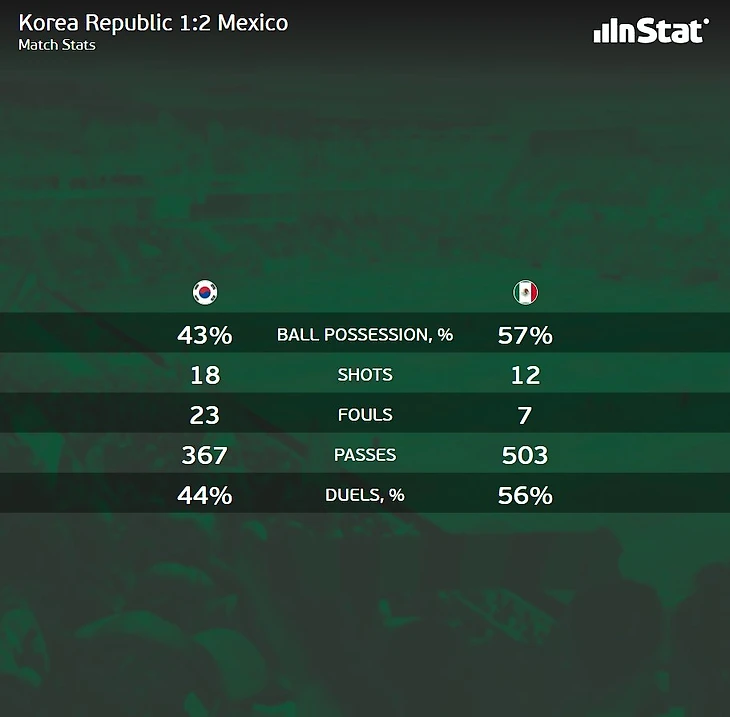The image size is (730, 717).
Task: Select the Korea Republic 1:2 Mexico title
Action: pyautogui.click(x=153, y=23)
